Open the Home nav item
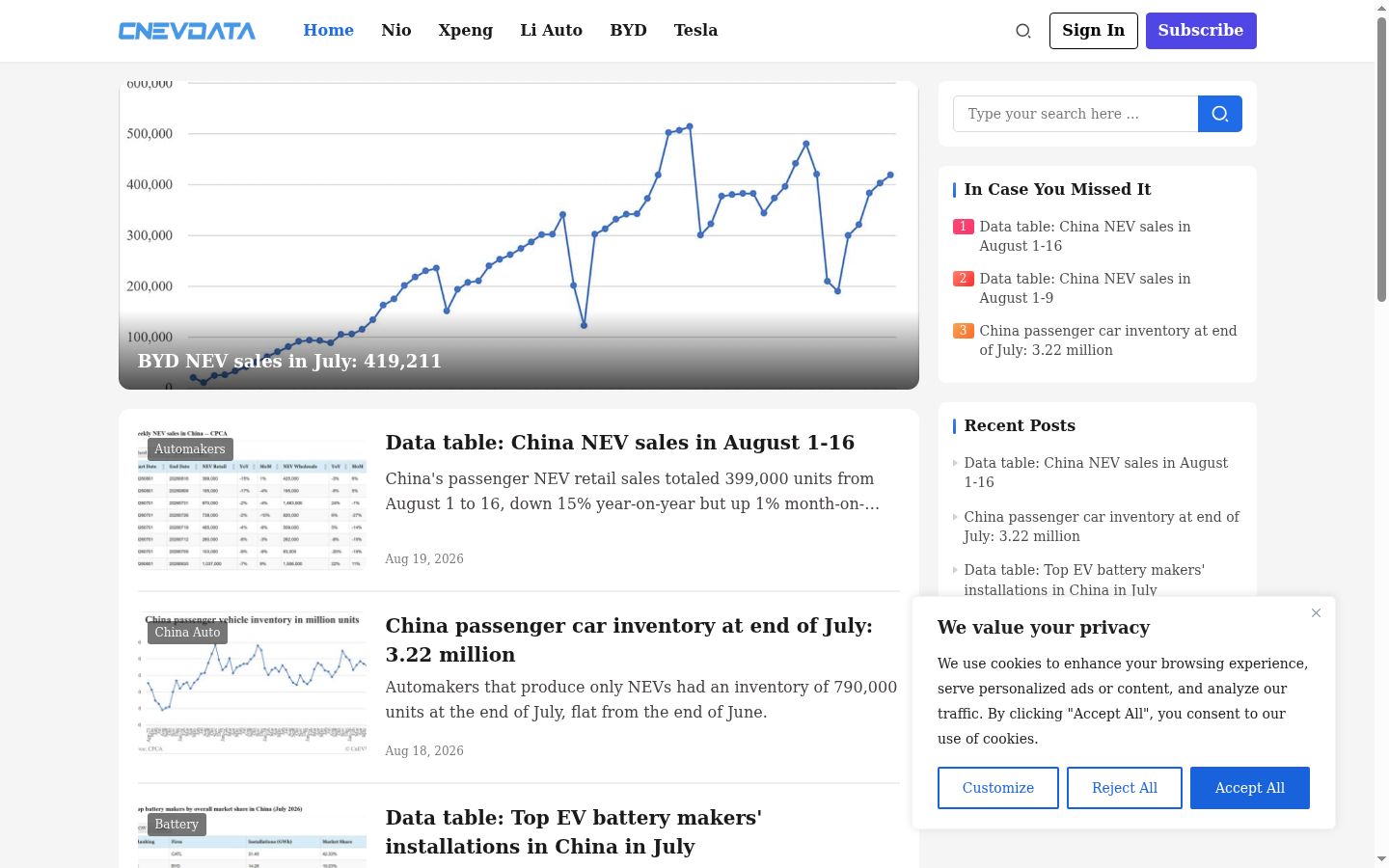Image resolution: width=1389 pixels, height=868 pixels. [x=329, y=31]
